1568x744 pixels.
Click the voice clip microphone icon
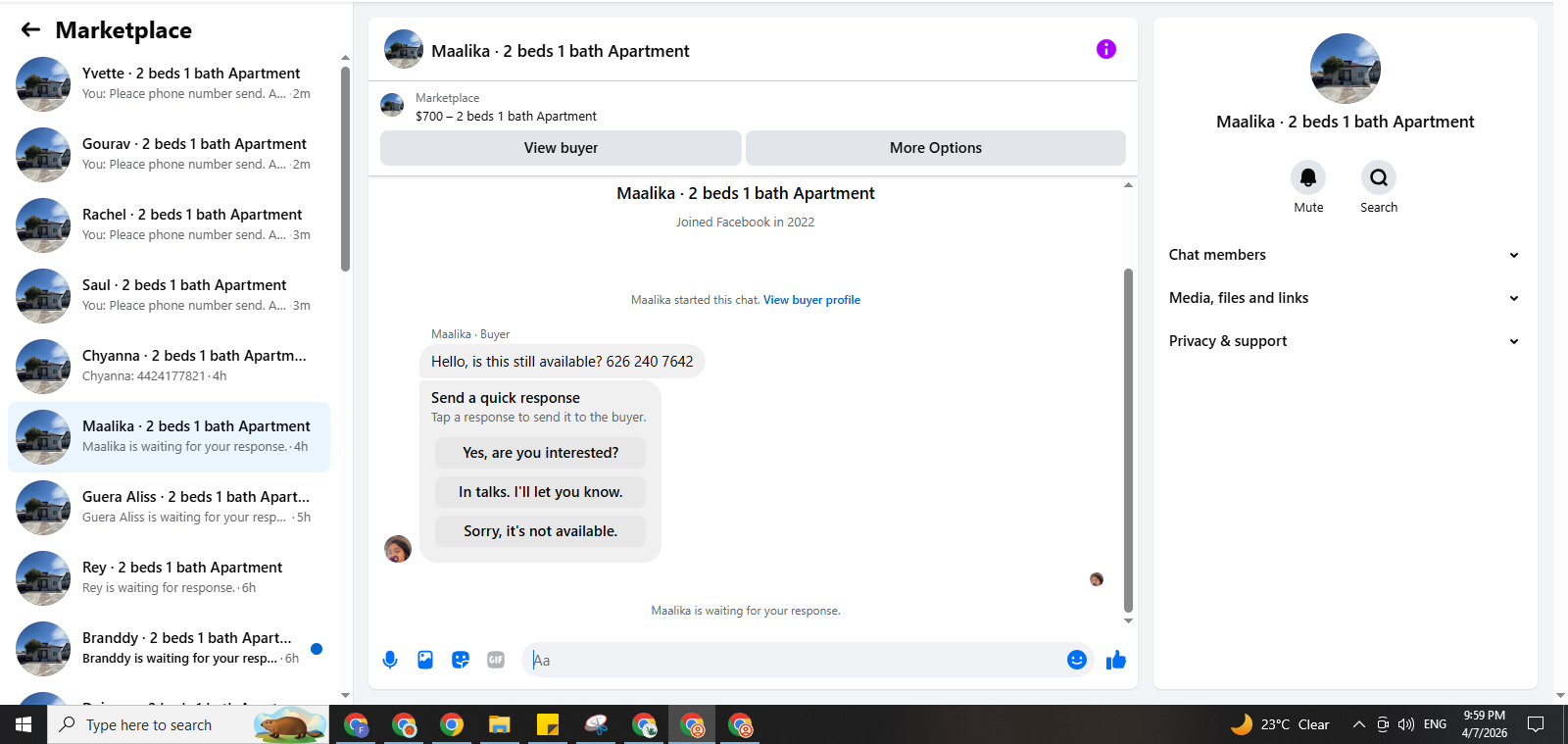pyautogui.click(x=390, y=660)
